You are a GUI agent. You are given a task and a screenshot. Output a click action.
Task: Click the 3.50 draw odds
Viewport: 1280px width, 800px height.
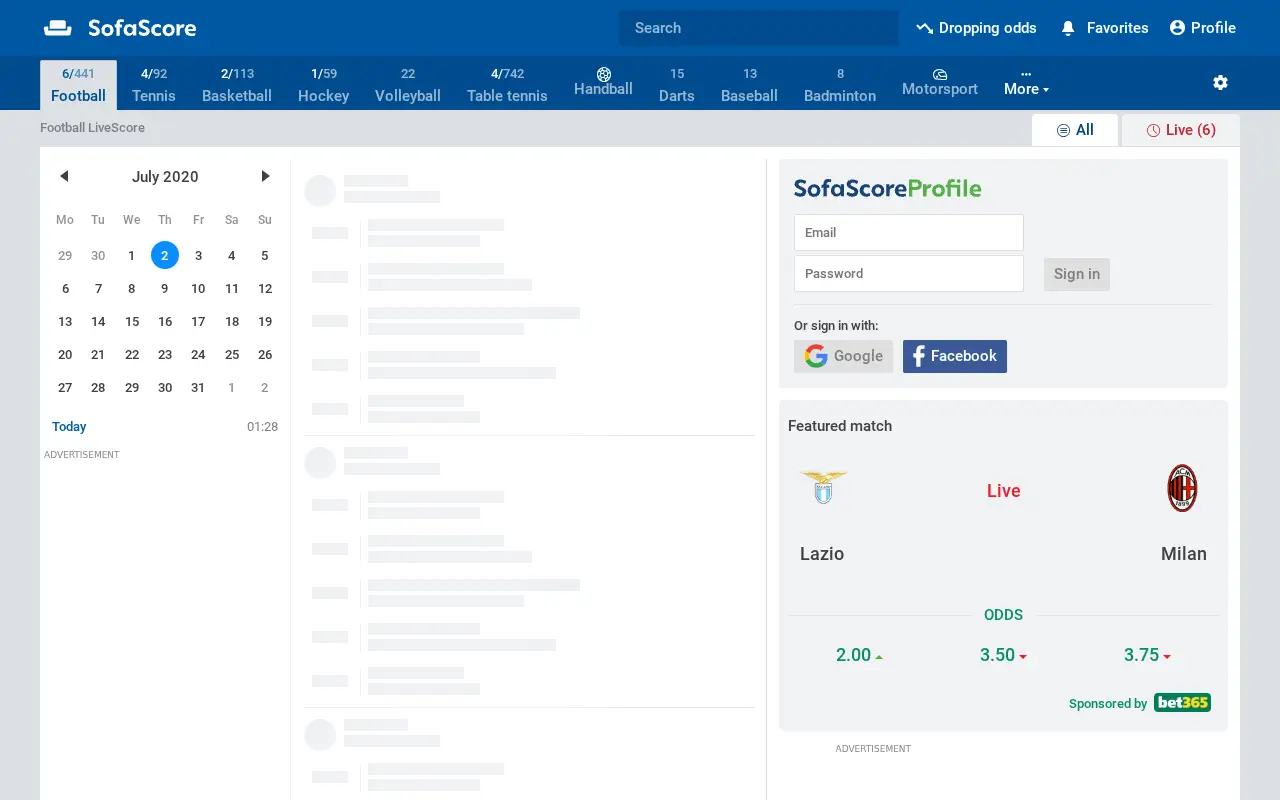click(x=1004, y=655)
